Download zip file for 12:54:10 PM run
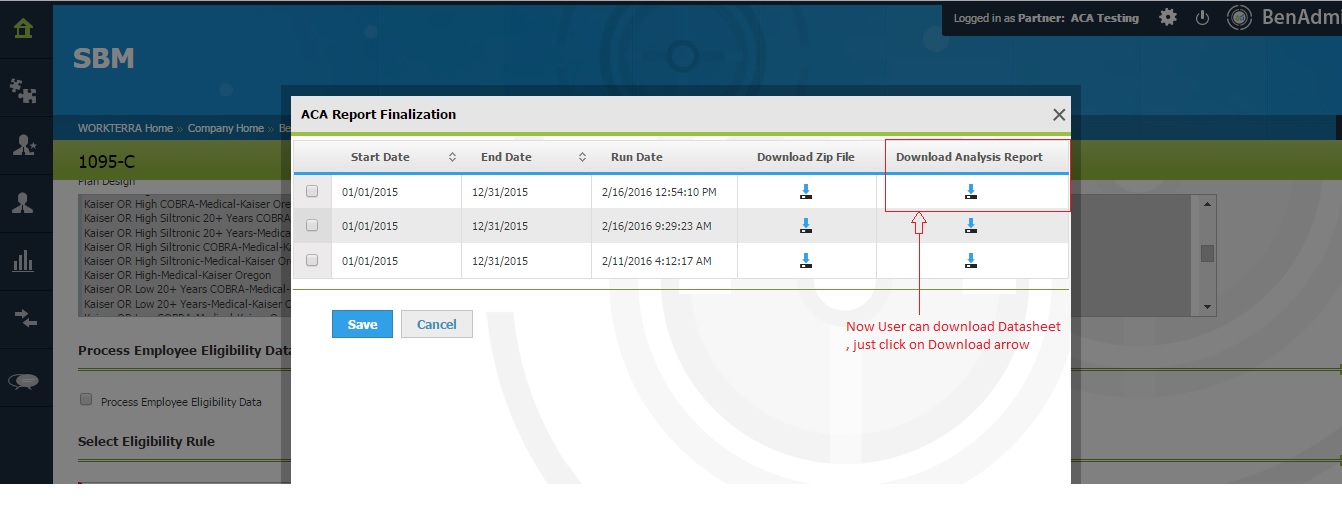The height and width of the screenshot is (525, 1342). [806, 192]
